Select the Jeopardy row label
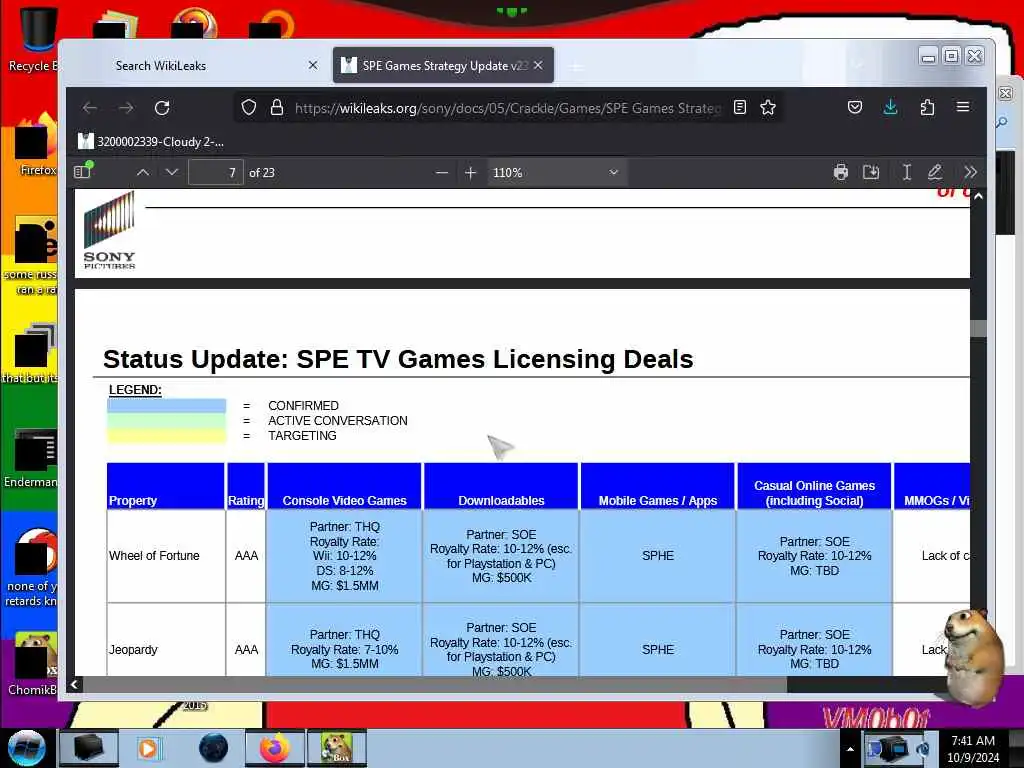Screen dimensions: 1024x768 coord(133,650)
